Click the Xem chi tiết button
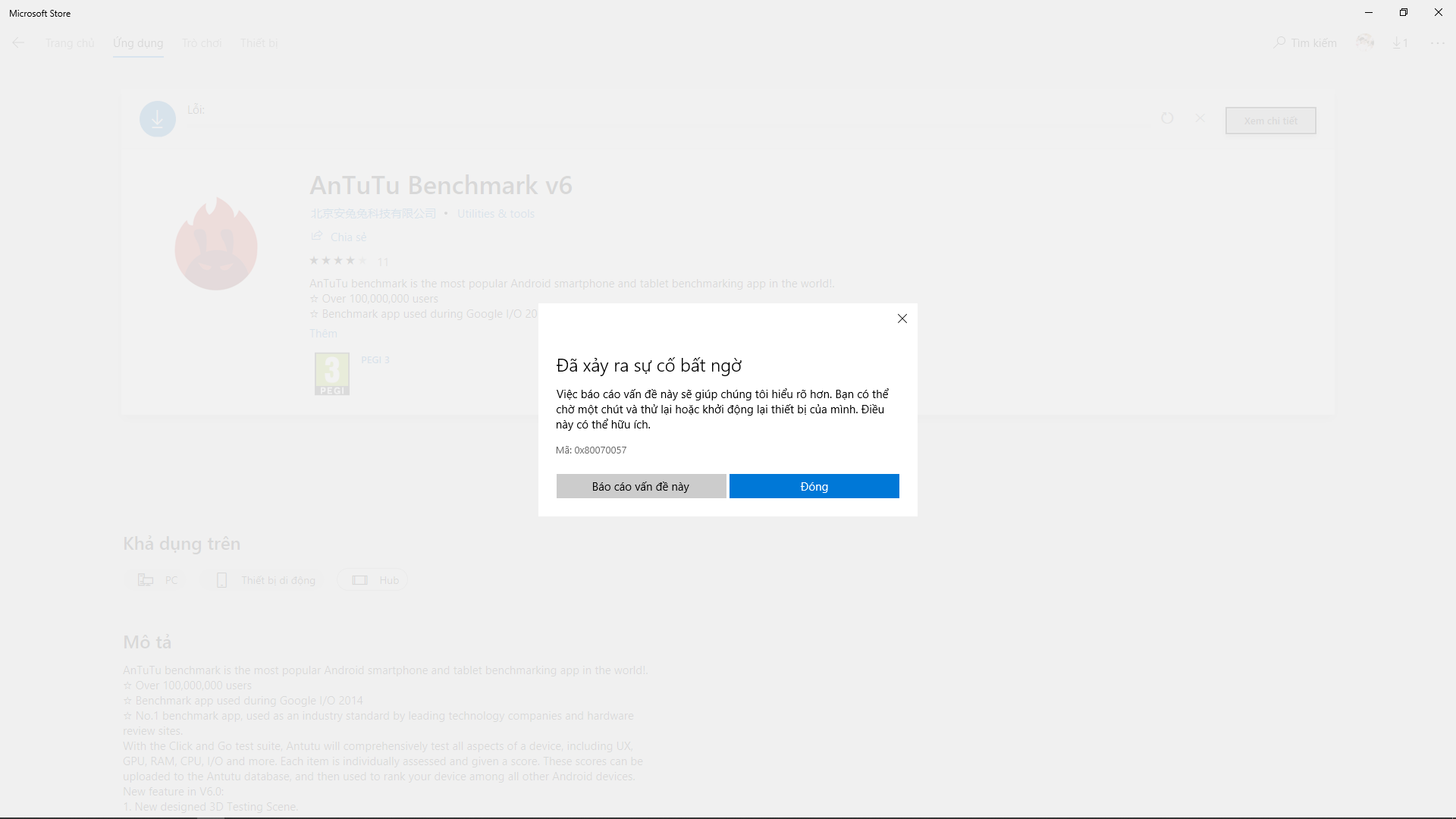 click(x=1270, y=121)
